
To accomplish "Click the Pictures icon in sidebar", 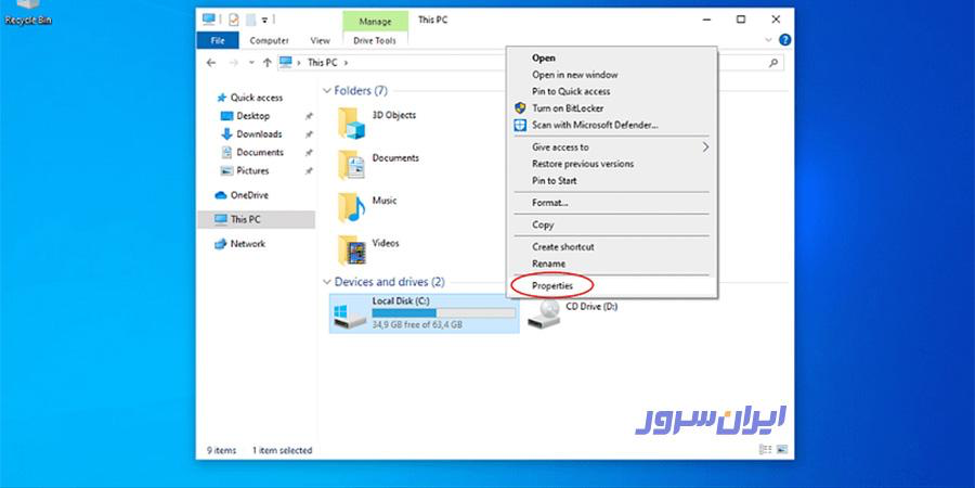I will (227, 171).
